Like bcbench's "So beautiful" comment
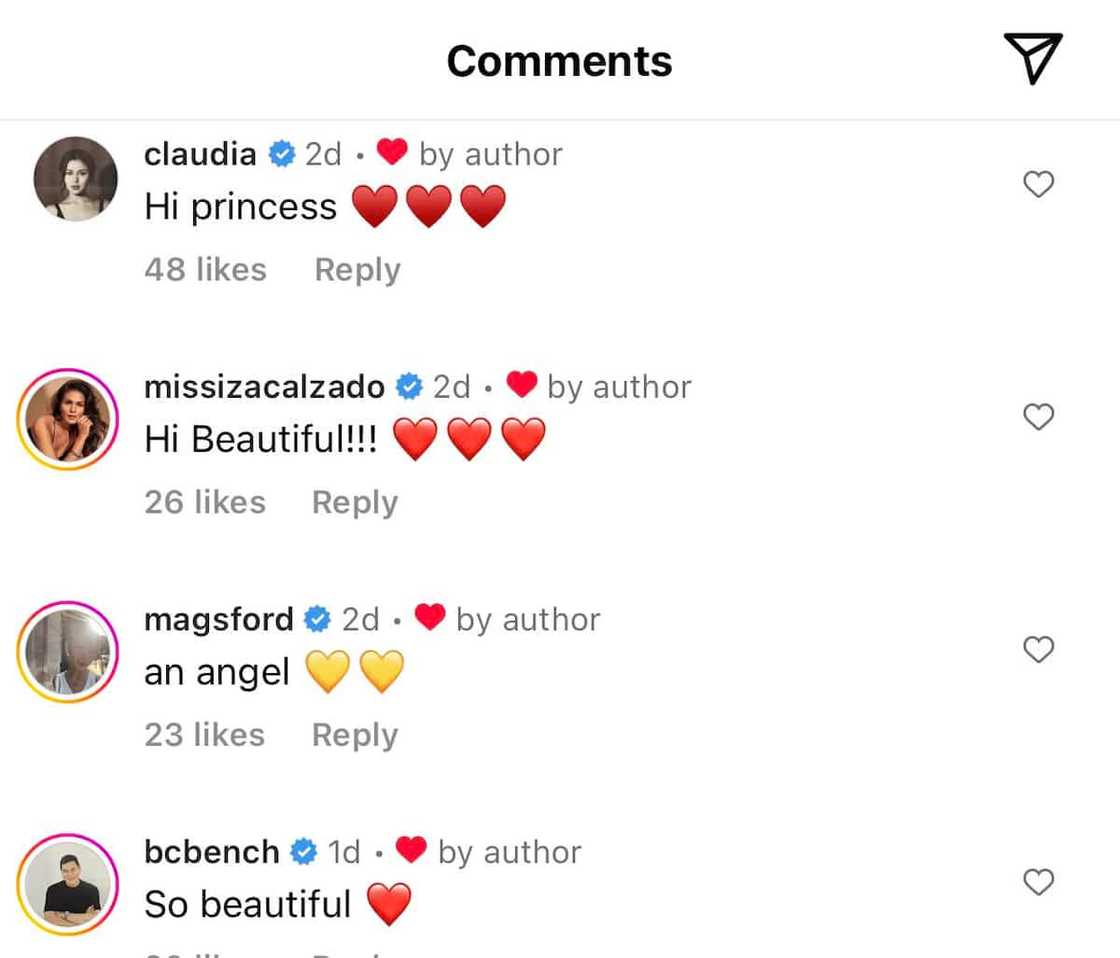 pyautogui.click(x=1039, y=882)
